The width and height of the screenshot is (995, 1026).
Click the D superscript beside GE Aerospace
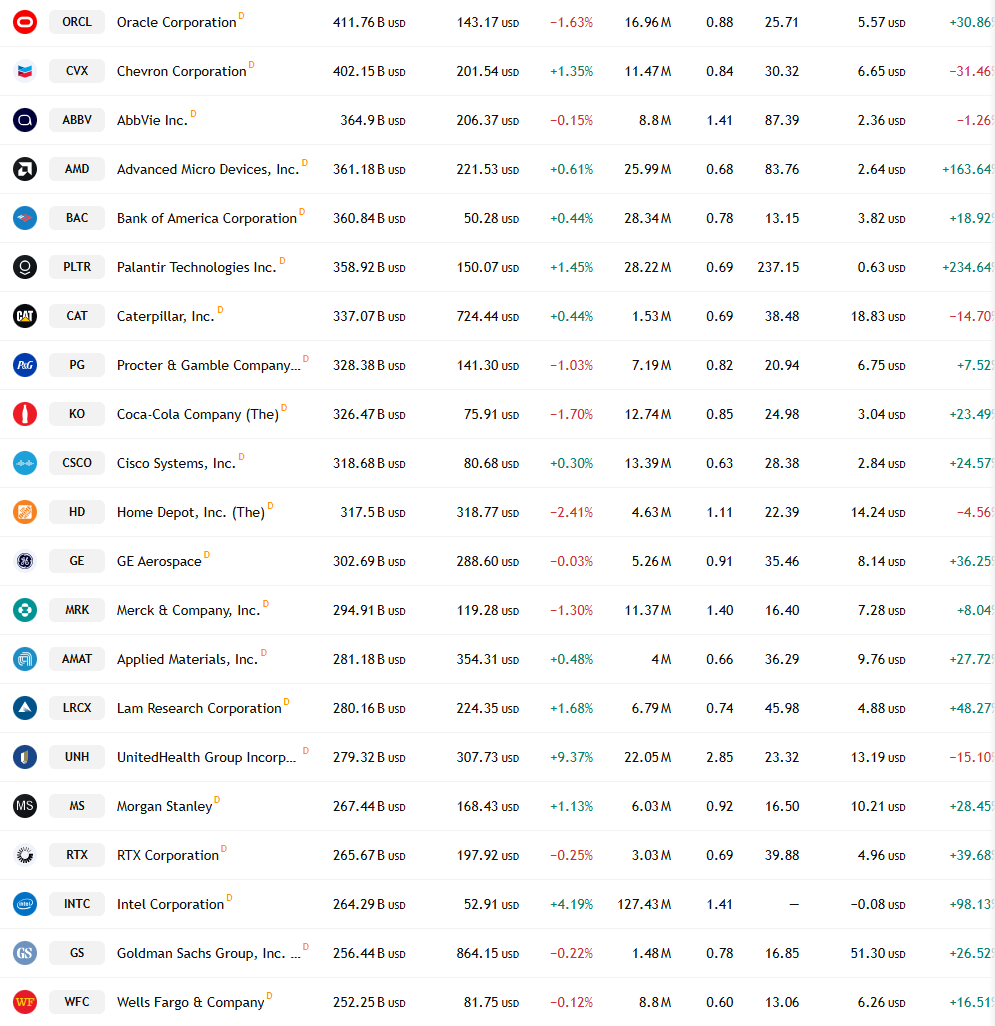207,554
